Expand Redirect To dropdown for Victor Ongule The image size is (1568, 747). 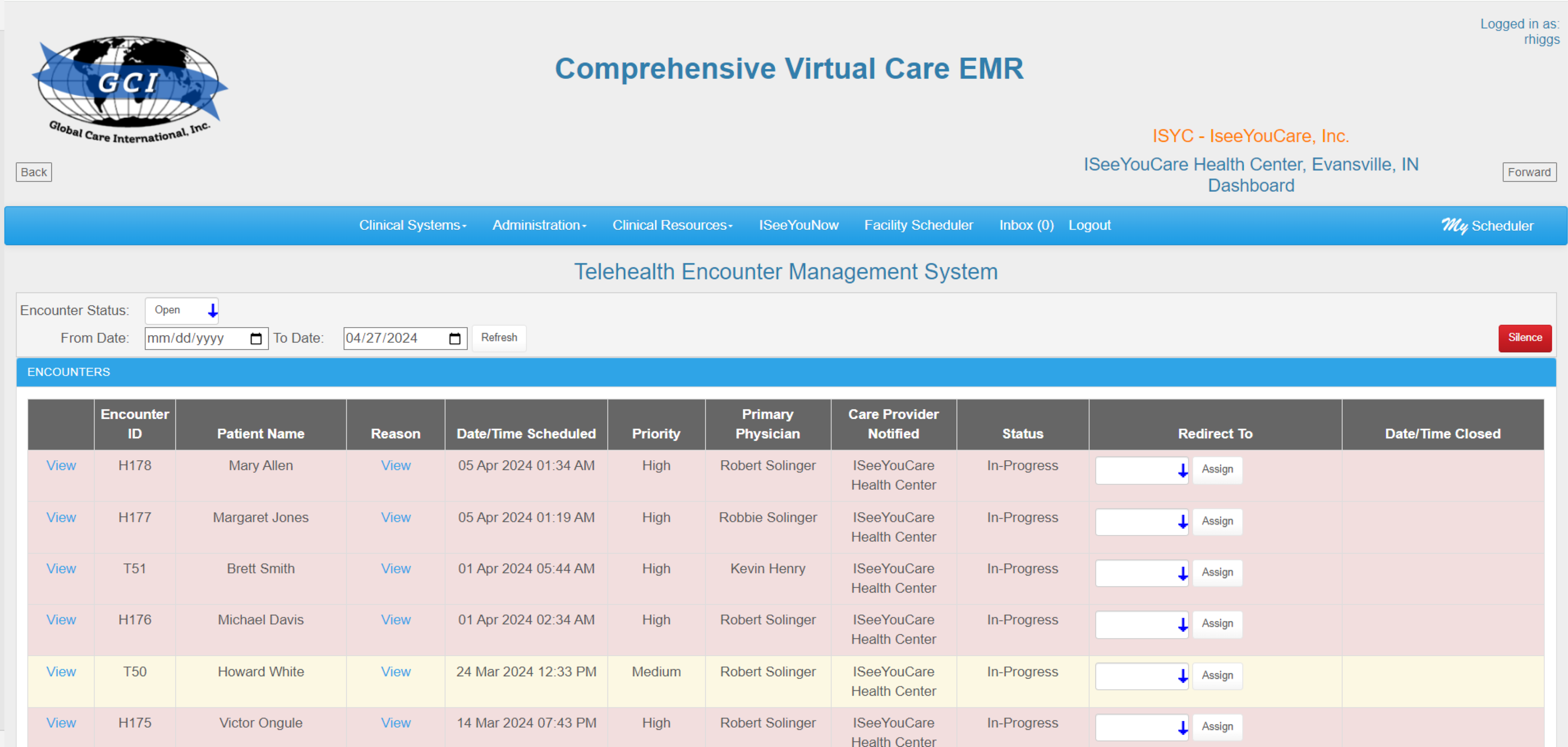tap(1141, 727)
